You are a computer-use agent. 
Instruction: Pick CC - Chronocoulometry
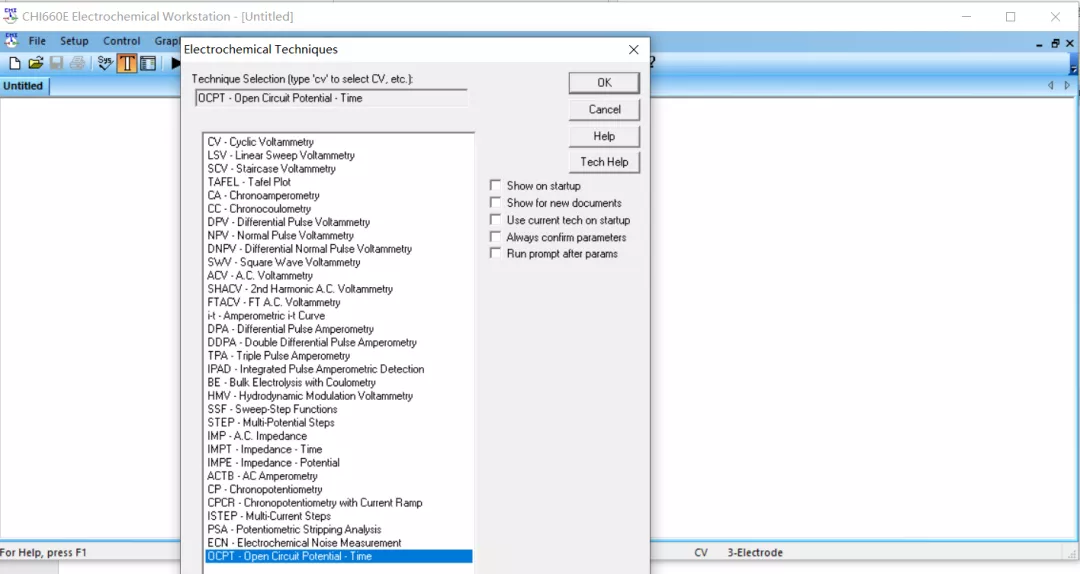pyautogui.click(x=259, y=209)
